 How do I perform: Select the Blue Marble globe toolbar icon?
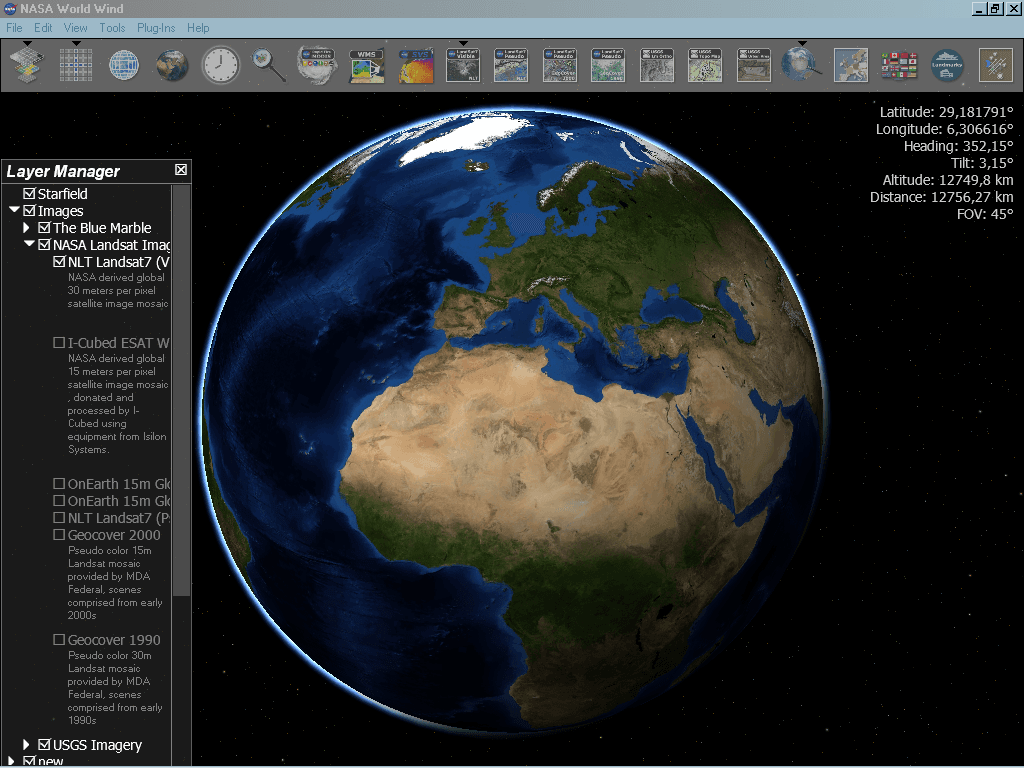172,65
